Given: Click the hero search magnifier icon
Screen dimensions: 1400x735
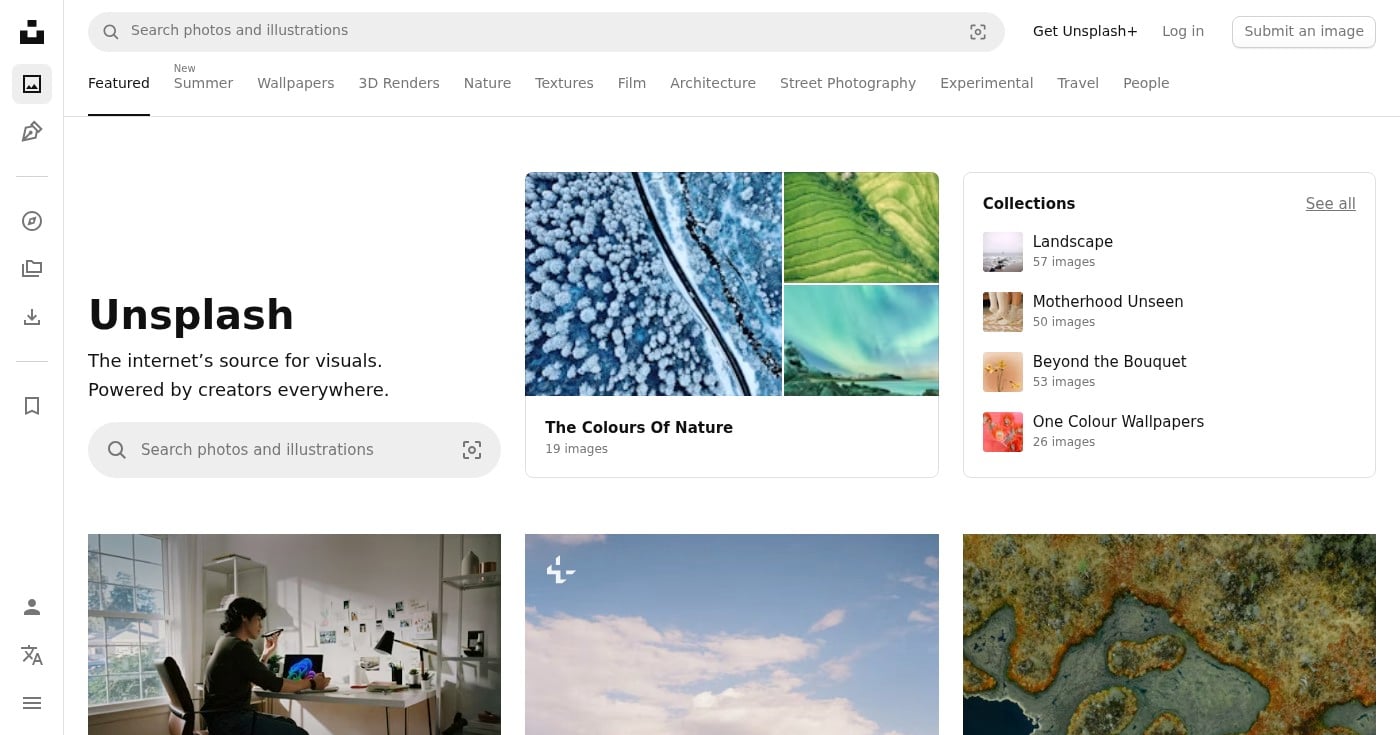Looking at the screenshot, I should [x=117, y=450].
